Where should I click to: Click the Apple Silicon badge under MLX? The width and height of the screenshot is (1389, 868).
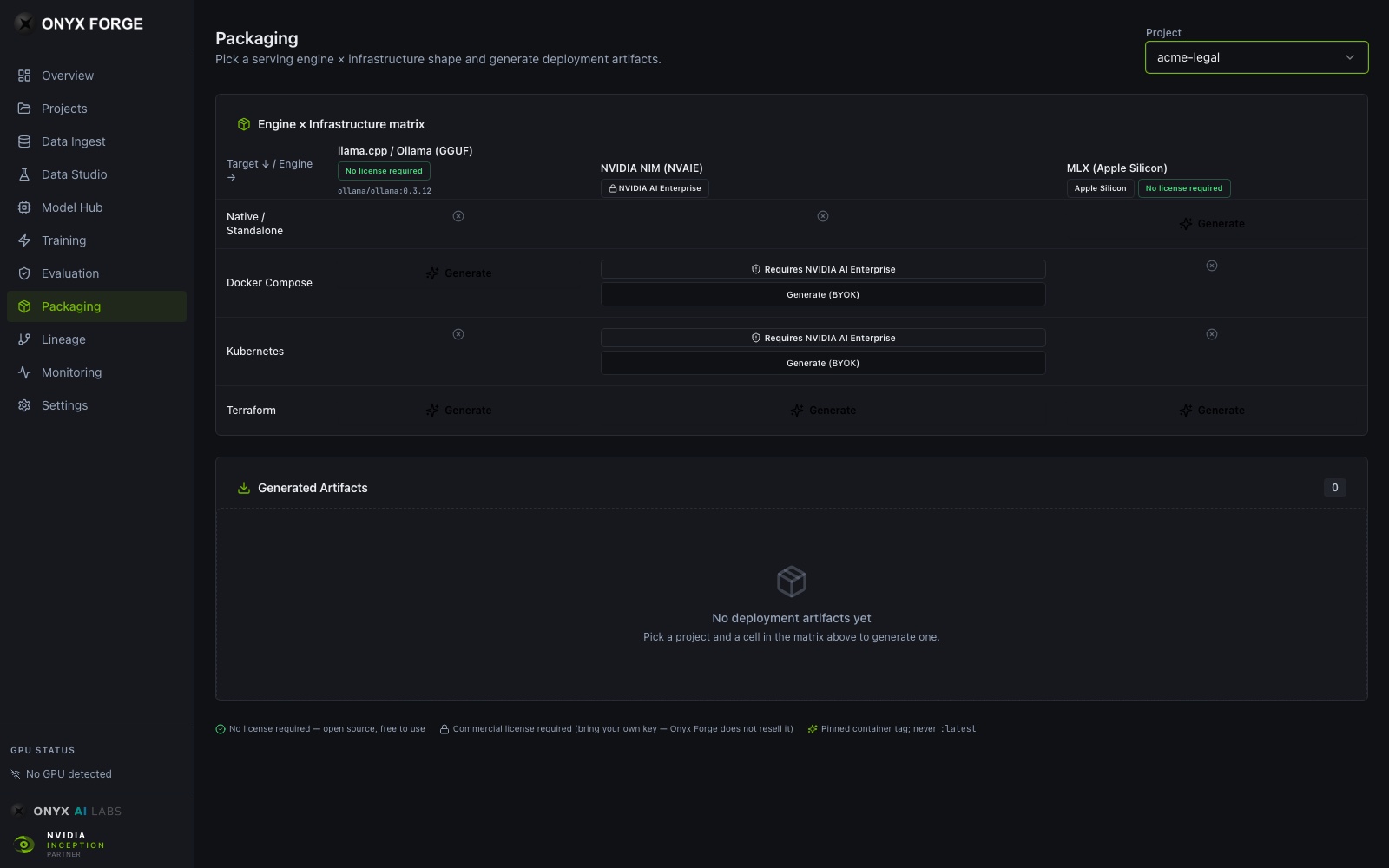coord(1100,188)
